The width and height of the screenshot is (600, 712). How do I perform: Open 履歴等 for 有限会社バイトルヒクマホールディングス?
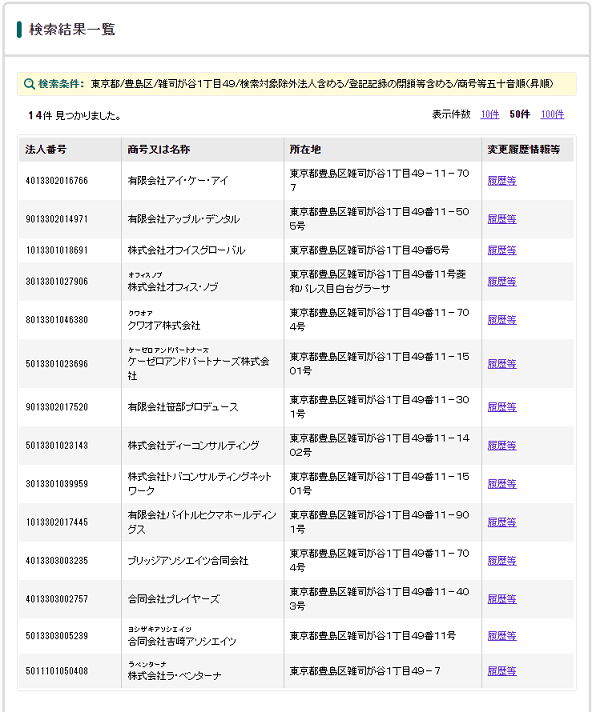tap(502, 522)
